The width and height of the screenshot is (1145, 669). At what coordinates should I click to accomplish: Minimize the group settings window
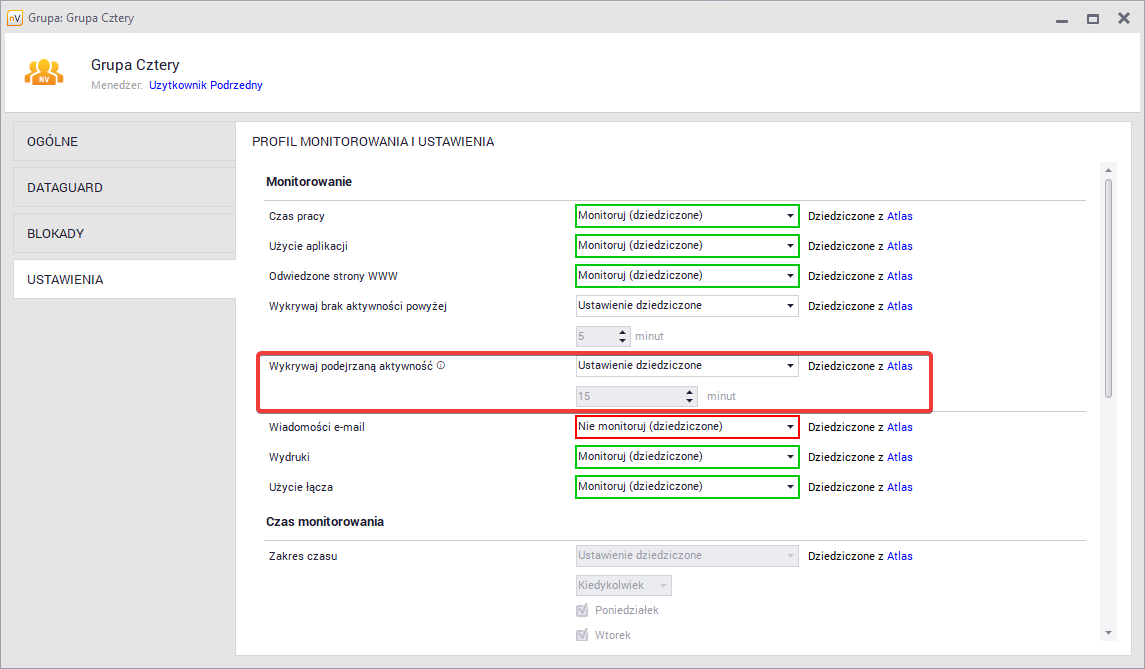pos(1063,18)
